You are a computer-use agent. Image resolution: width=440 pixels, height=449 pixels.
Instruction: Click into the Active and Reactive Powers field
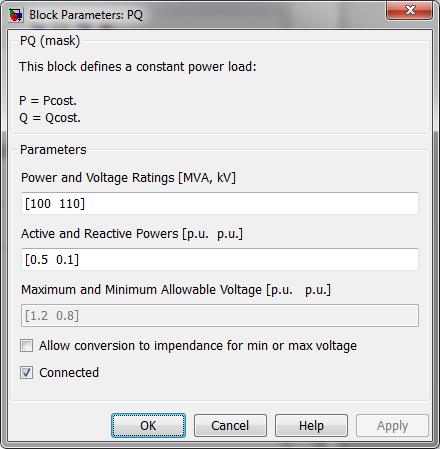220,259
